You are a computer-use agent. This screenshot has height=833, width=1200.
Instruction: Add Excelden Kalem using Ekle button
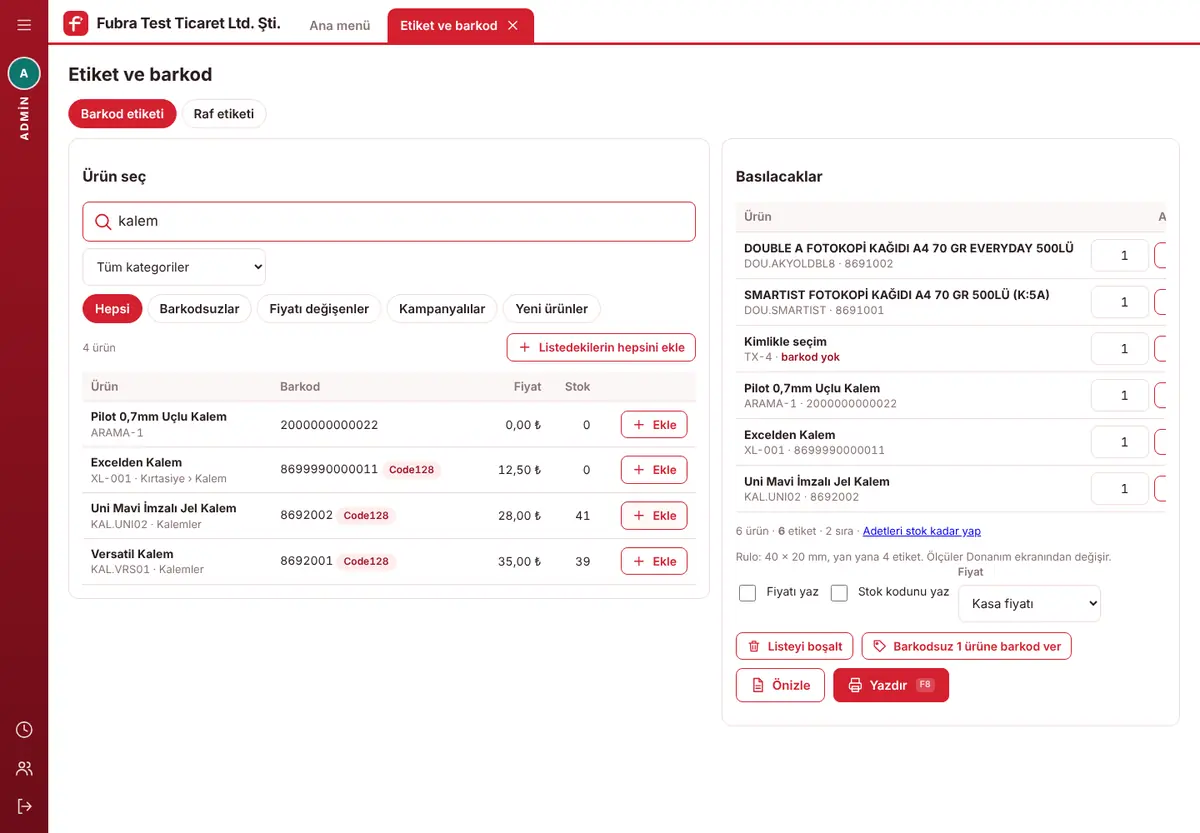coord(654,470)
